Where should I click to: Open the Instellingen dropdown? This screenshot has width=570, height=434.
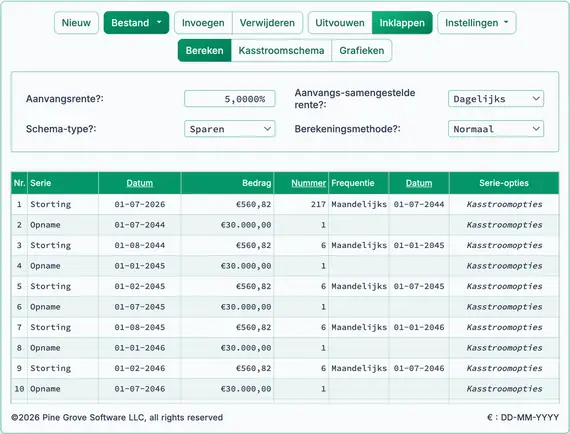[x=477, y=23]
